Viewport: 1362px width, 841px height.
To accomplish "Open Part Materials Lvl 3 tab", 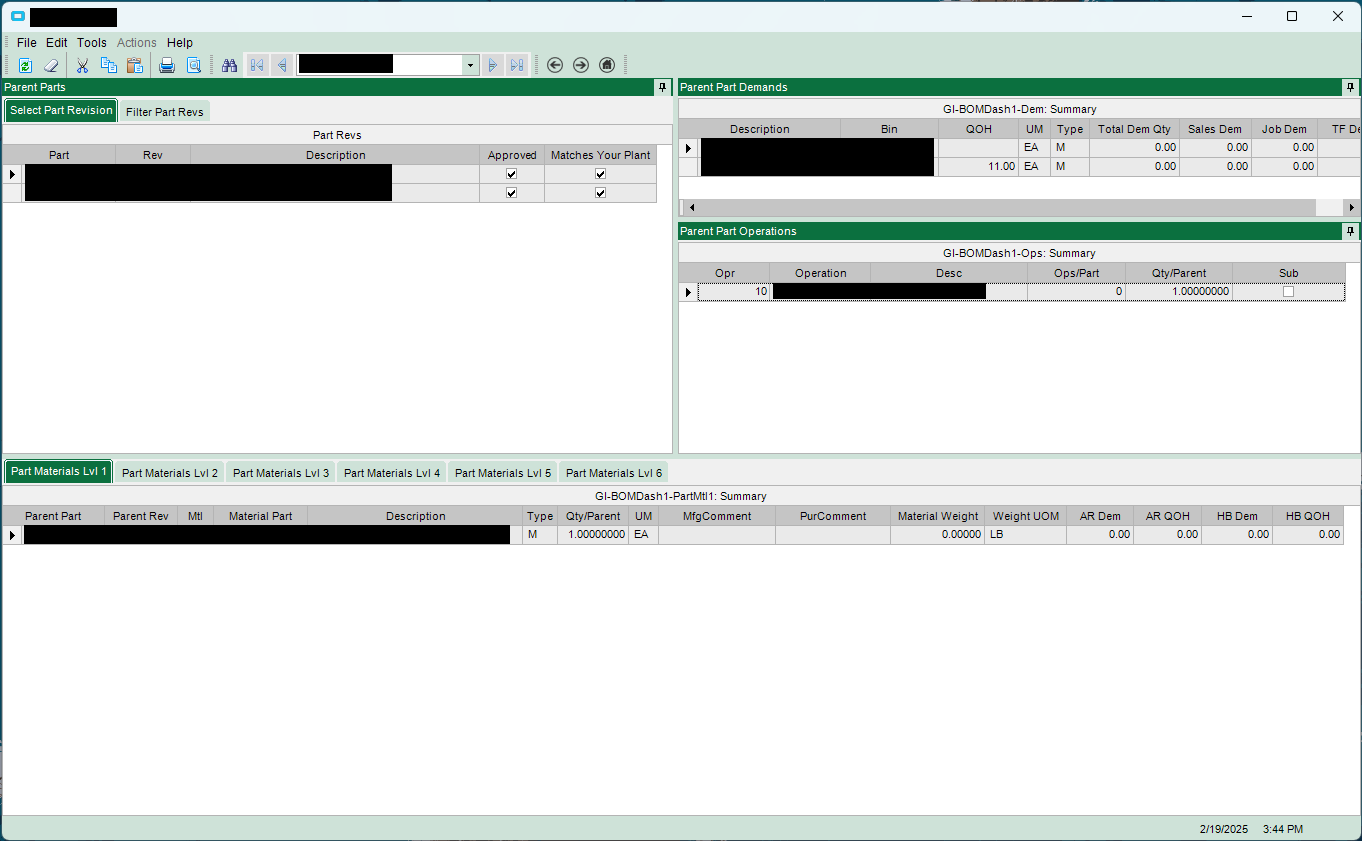I will tap(281, 473).
